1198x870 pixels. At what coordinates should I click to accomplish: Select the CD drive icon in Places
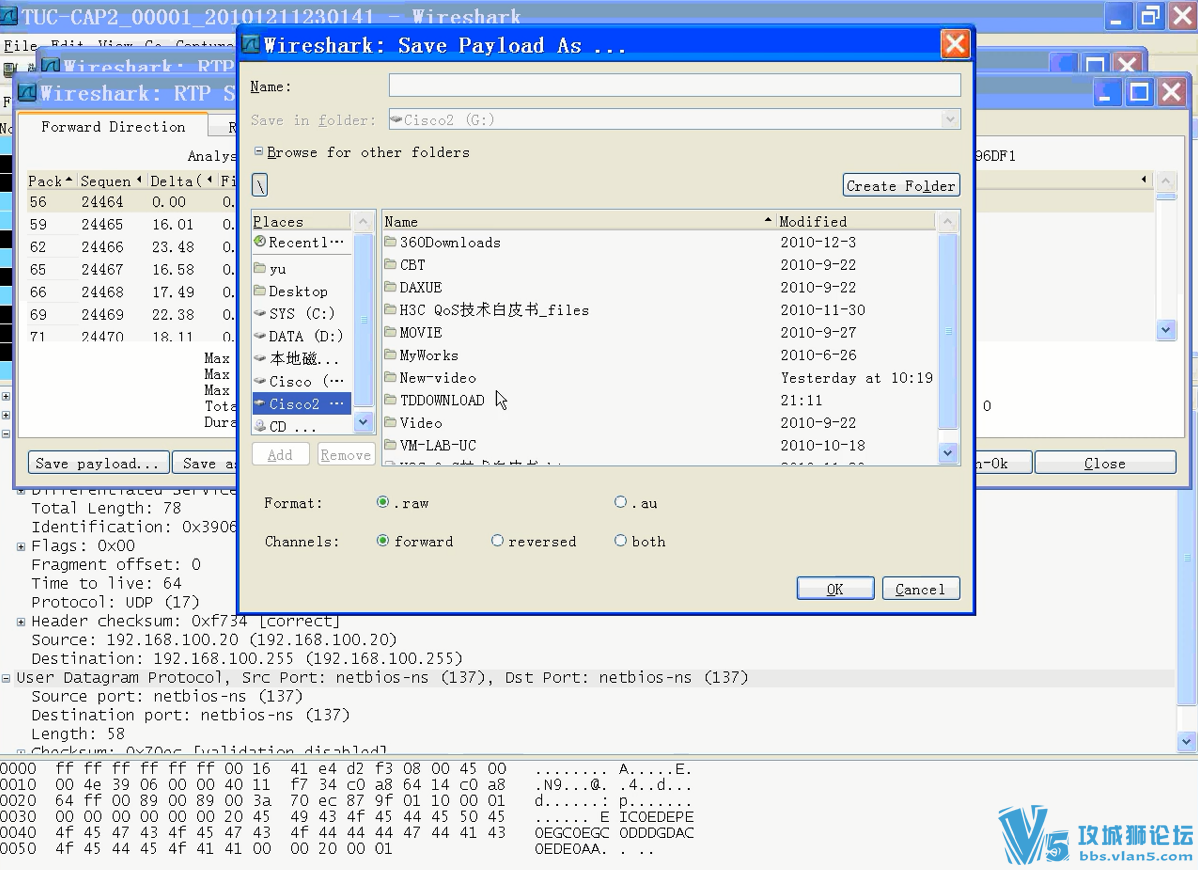point(260,427)
